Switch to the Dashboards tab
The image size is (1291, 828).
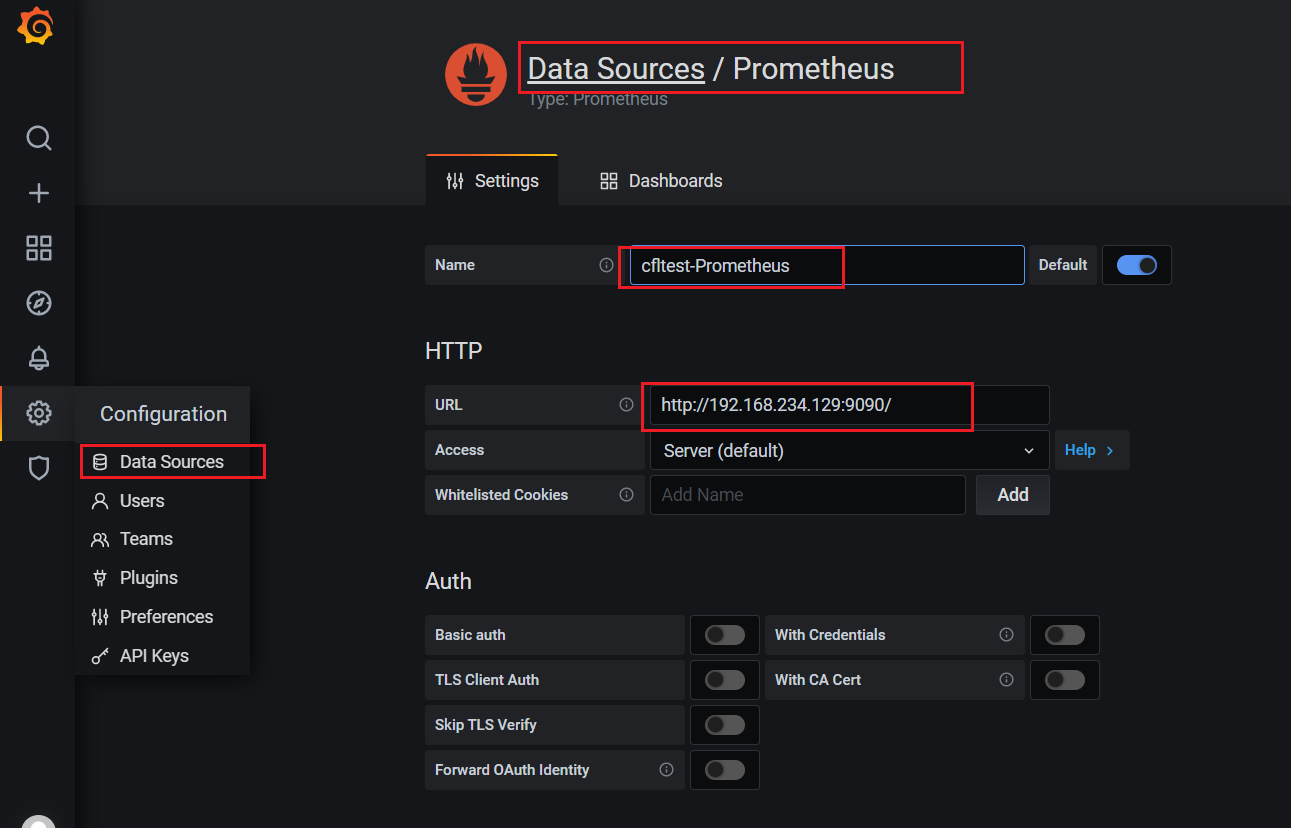point(661,181)
